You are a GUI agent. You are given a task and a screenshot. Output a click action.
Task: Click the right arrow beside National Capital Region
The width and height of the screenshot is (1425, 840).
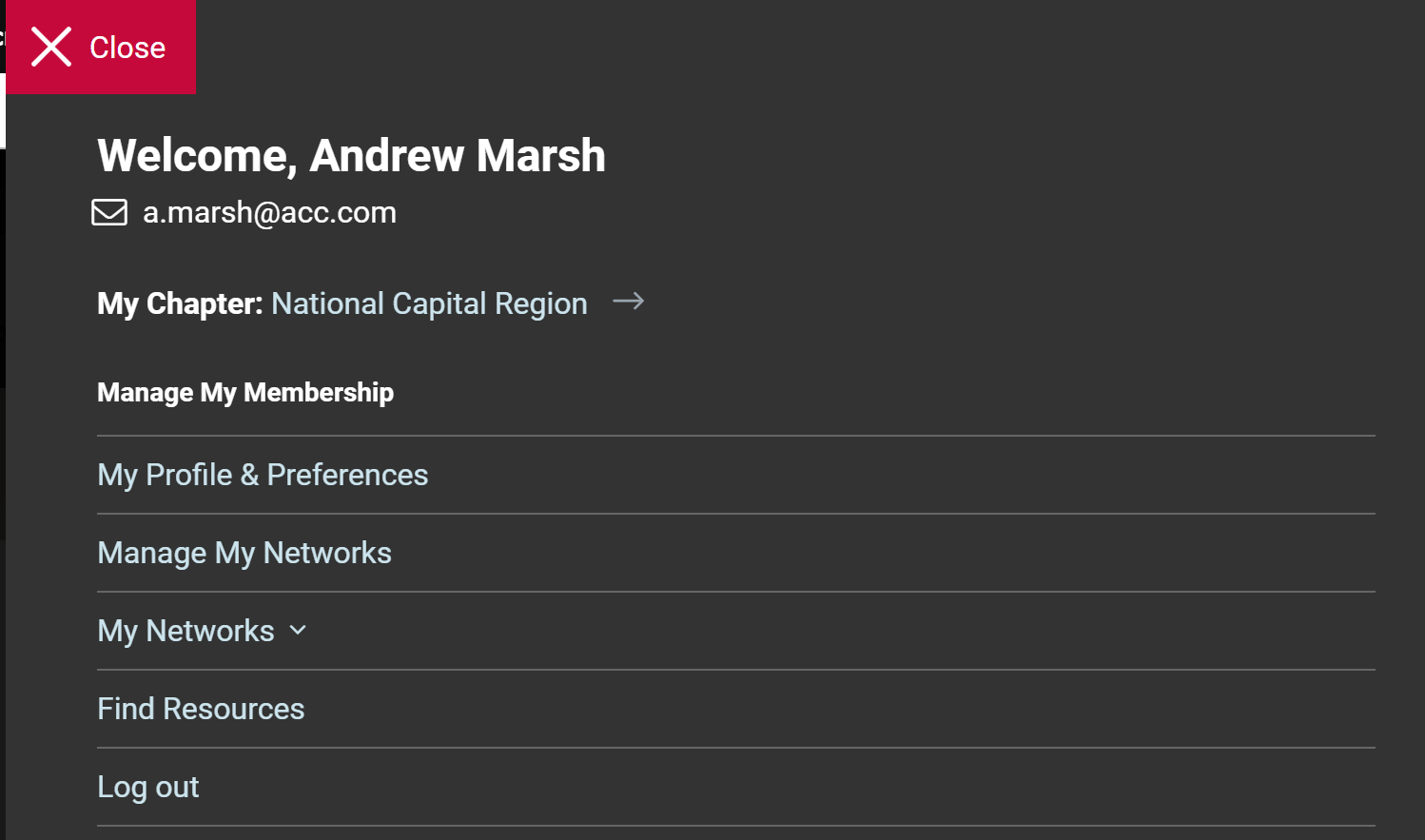coord(628,302)
